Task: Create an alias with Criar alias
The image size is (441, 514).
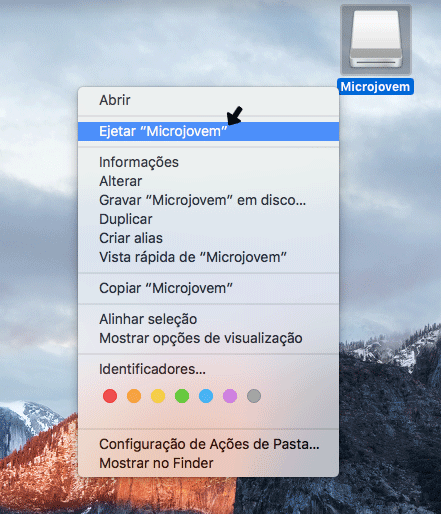Action: click(208, 238)
